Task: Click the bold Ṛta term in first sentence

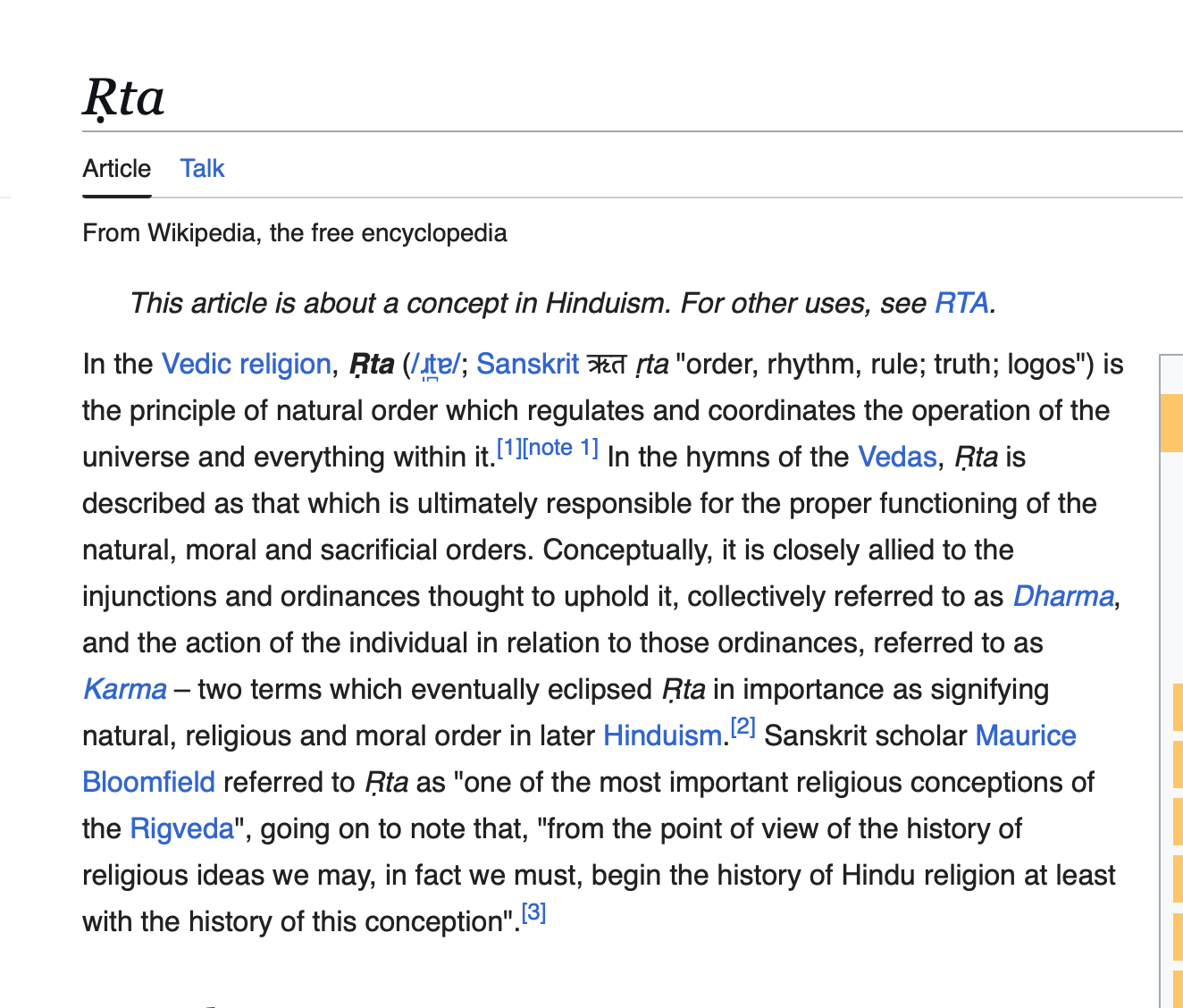Action: (x=372, y=365)
